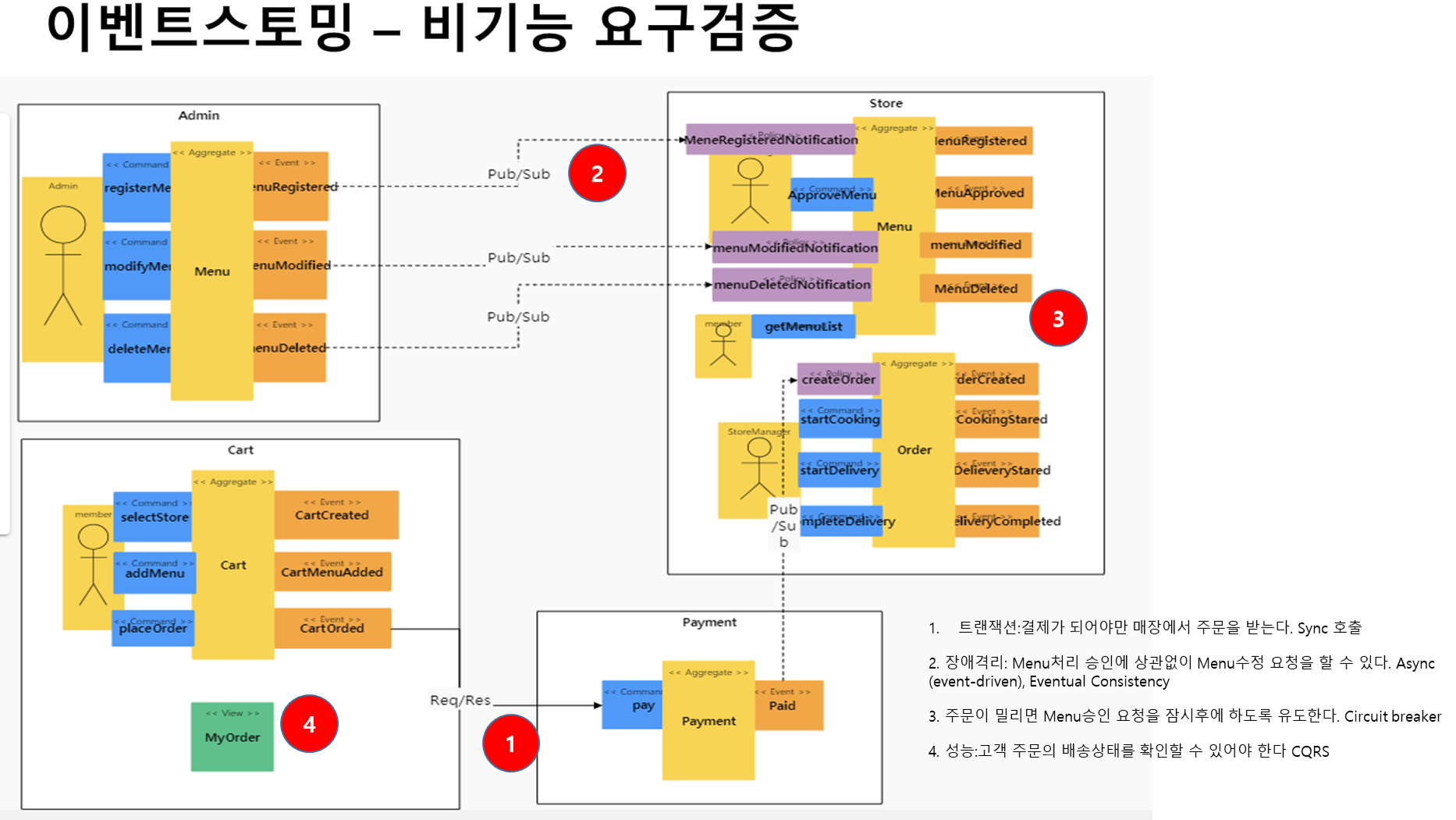1456x820 pixels.
Task: Select the placeOrder command in Cart
Action: tap(153, 628)
